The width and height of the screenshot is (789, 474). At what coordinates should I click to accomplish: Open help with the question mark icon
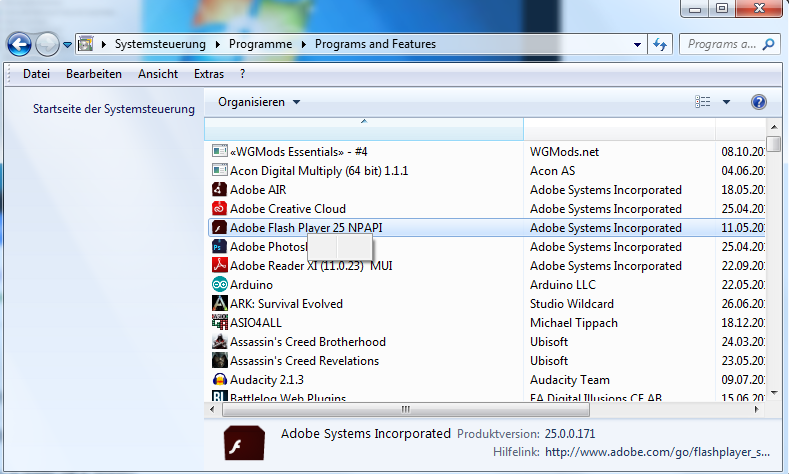(758, 102)
